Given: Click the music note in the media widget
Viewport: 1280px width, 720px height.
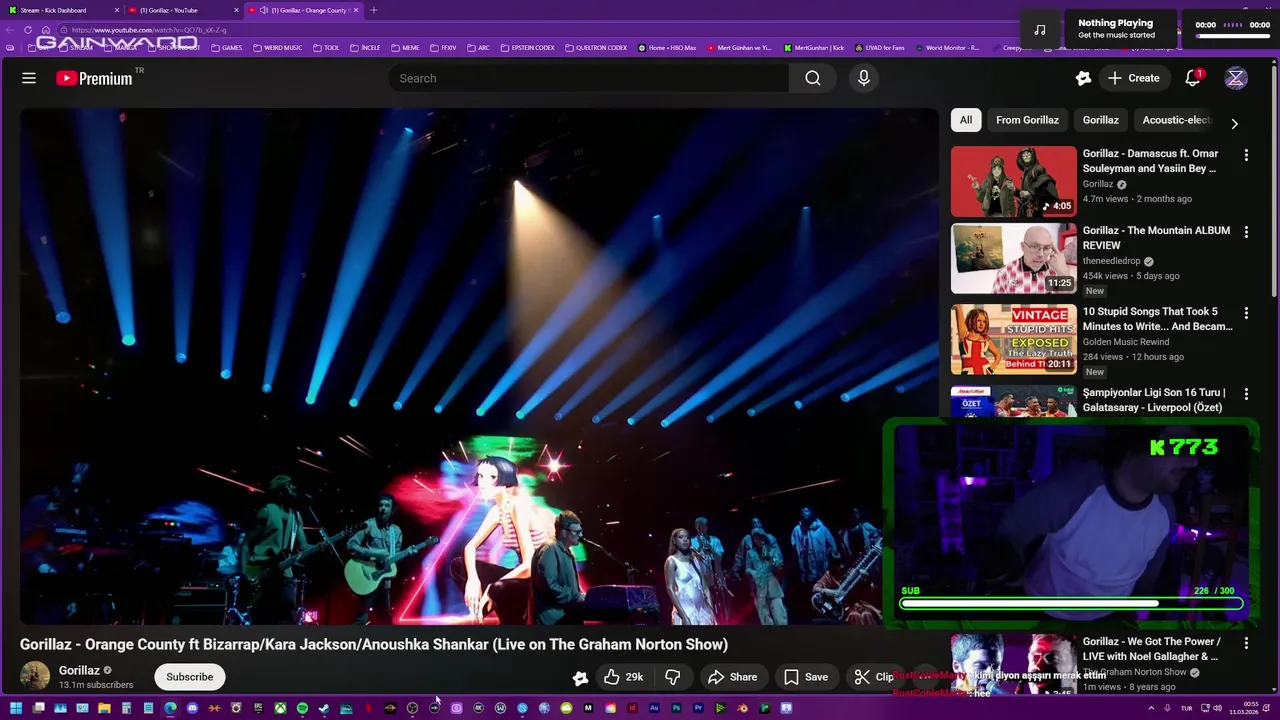Looking at the screenshot, I should 1040,29.
